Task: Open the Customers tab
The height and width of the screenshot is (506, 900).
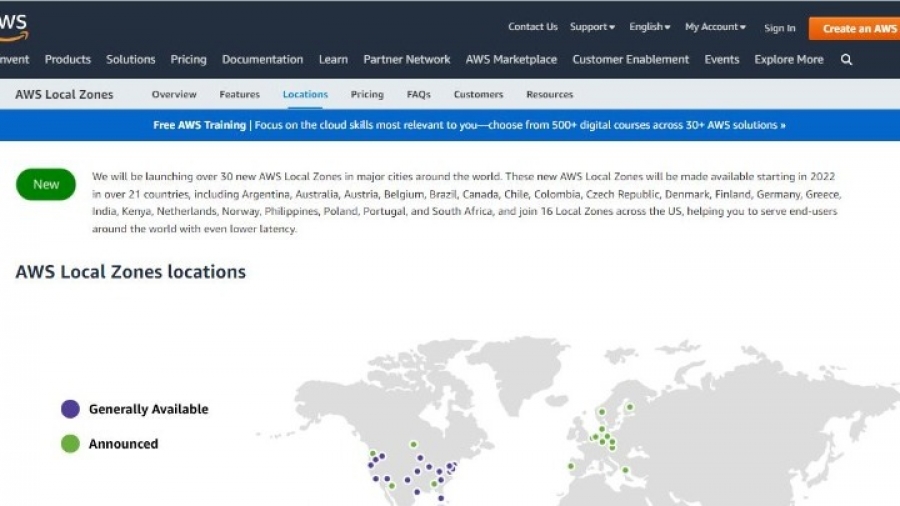Action: click(478, 95)
